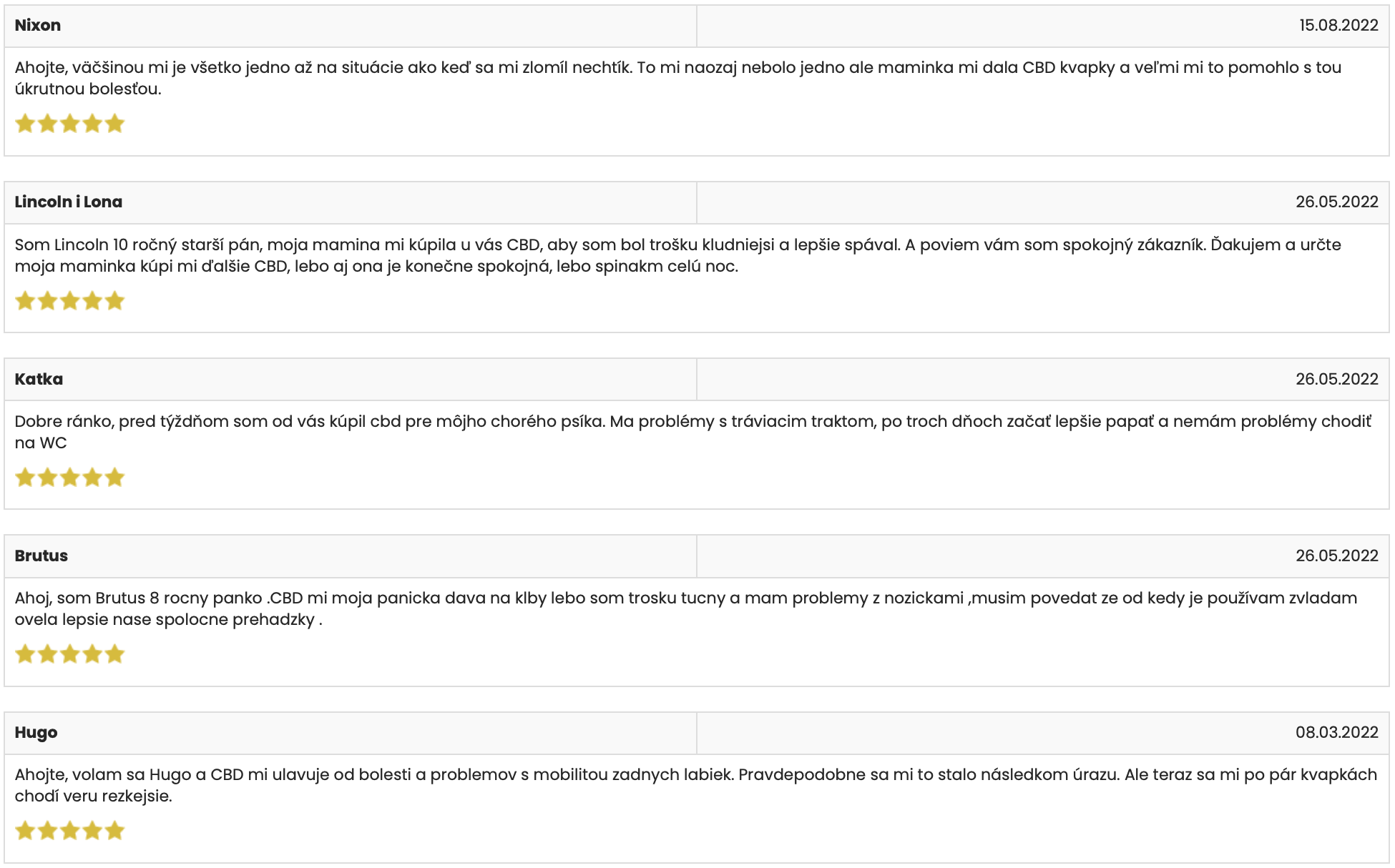
Task: Click the second star under Brutus's review
Action: tap(47, 654)
